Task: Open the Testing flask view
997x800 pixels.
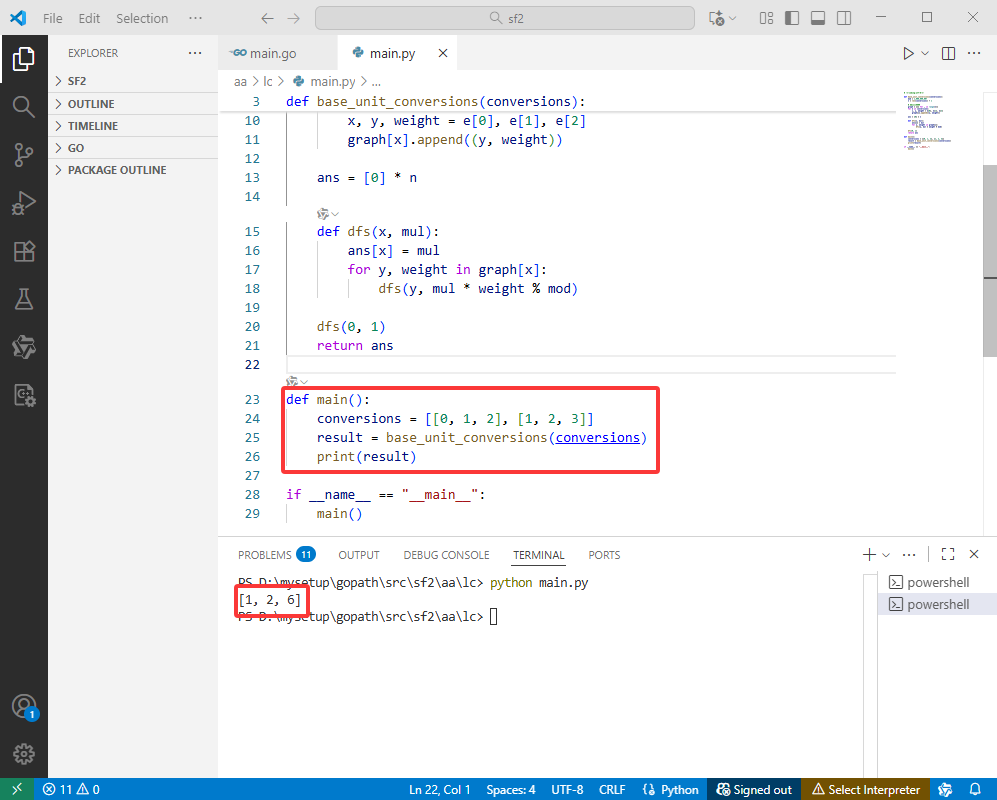Action: [x=24, y=299]
